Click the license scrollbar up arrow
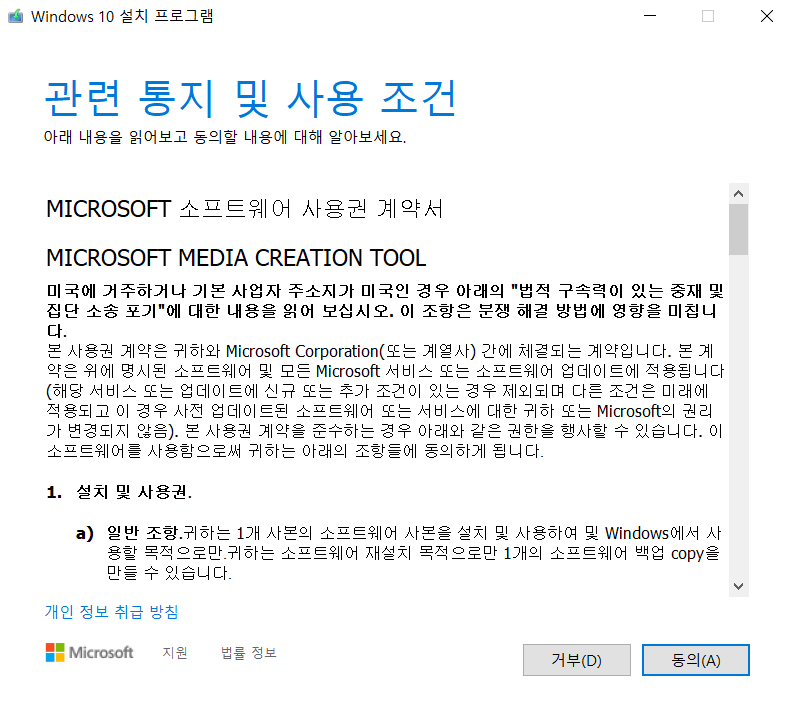 (739, 194)
